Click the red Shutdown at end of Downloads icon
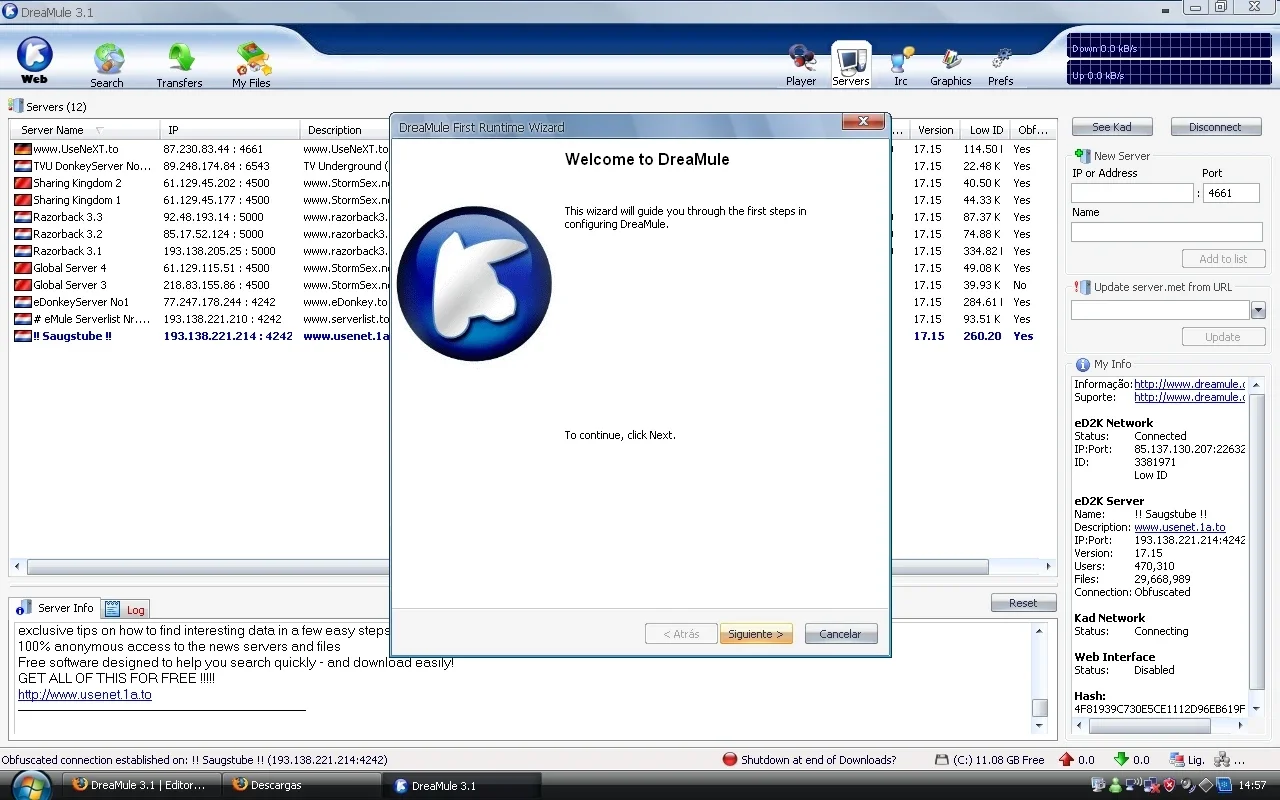Screen dimensions: 1280x800 730,759
